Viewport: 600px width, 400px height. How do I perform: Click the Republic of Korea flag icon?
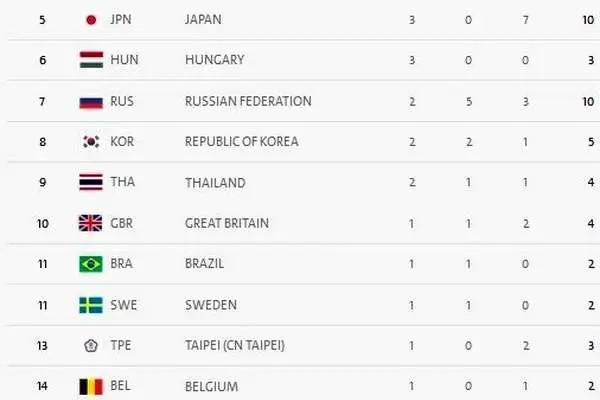coord(91,142)
